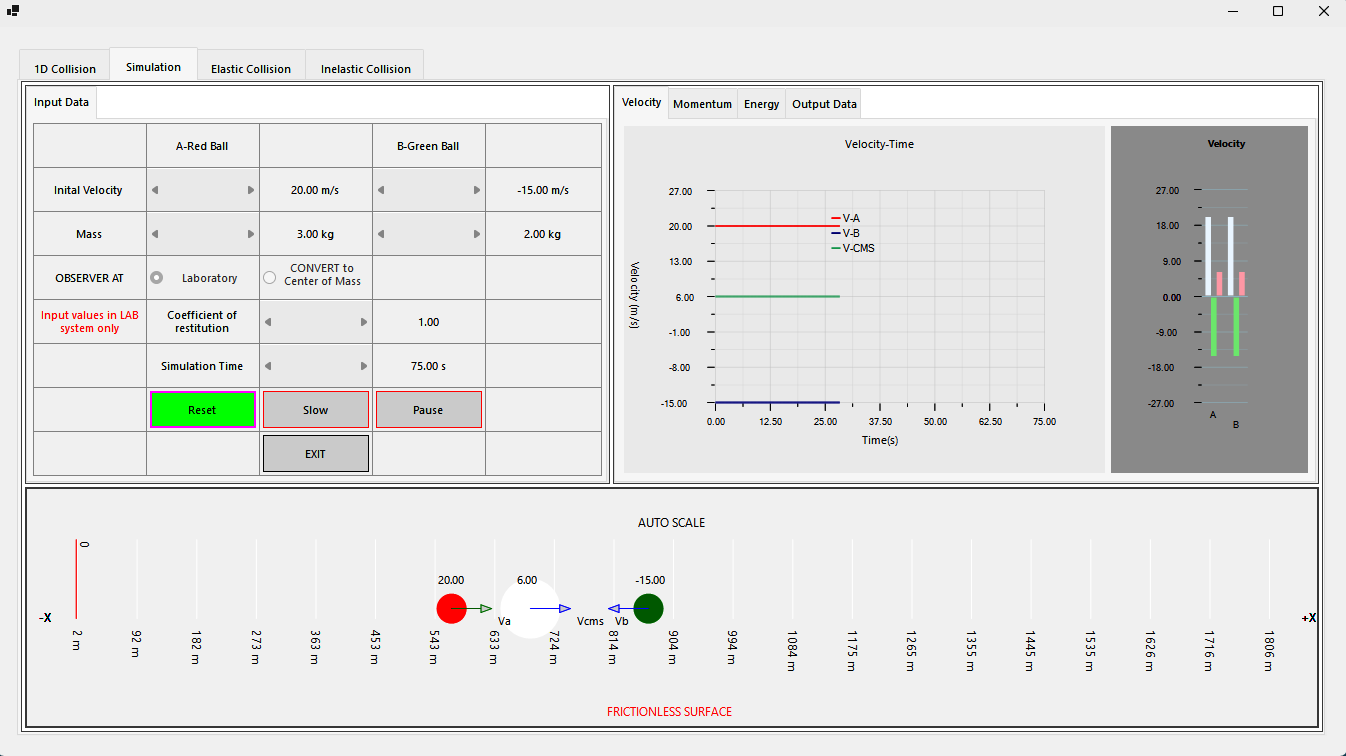The image size is (1346, 756).
Task: Maximize the application window
Action: pyautogui.click(x=1278, y=11)
